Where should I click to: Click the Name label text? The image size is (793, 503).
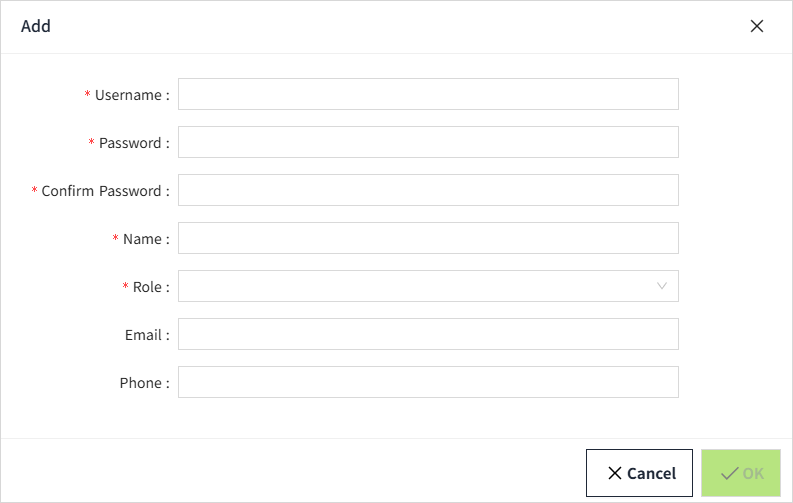click(142, 239)
